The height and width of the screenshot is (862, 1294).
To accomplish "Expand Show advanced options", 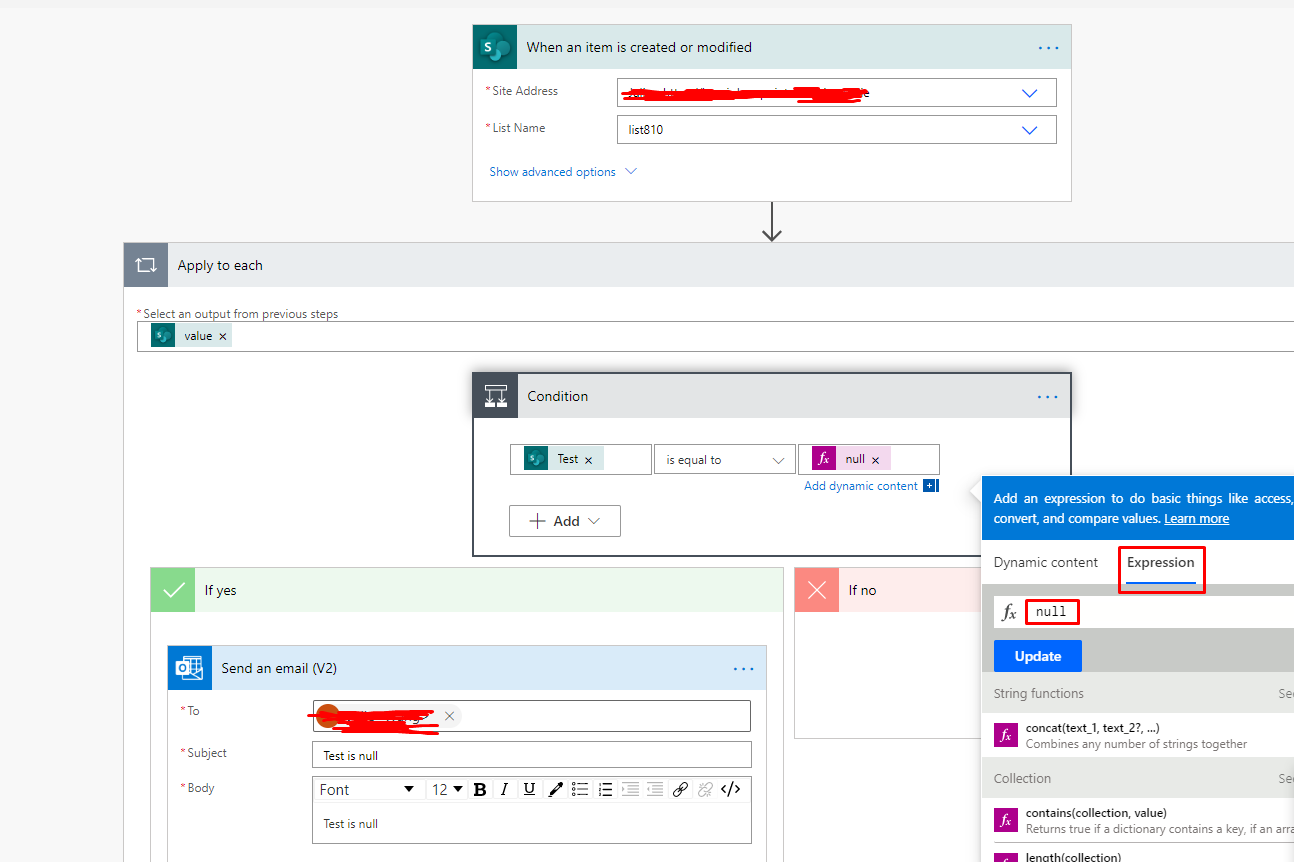I will (563, 172).
